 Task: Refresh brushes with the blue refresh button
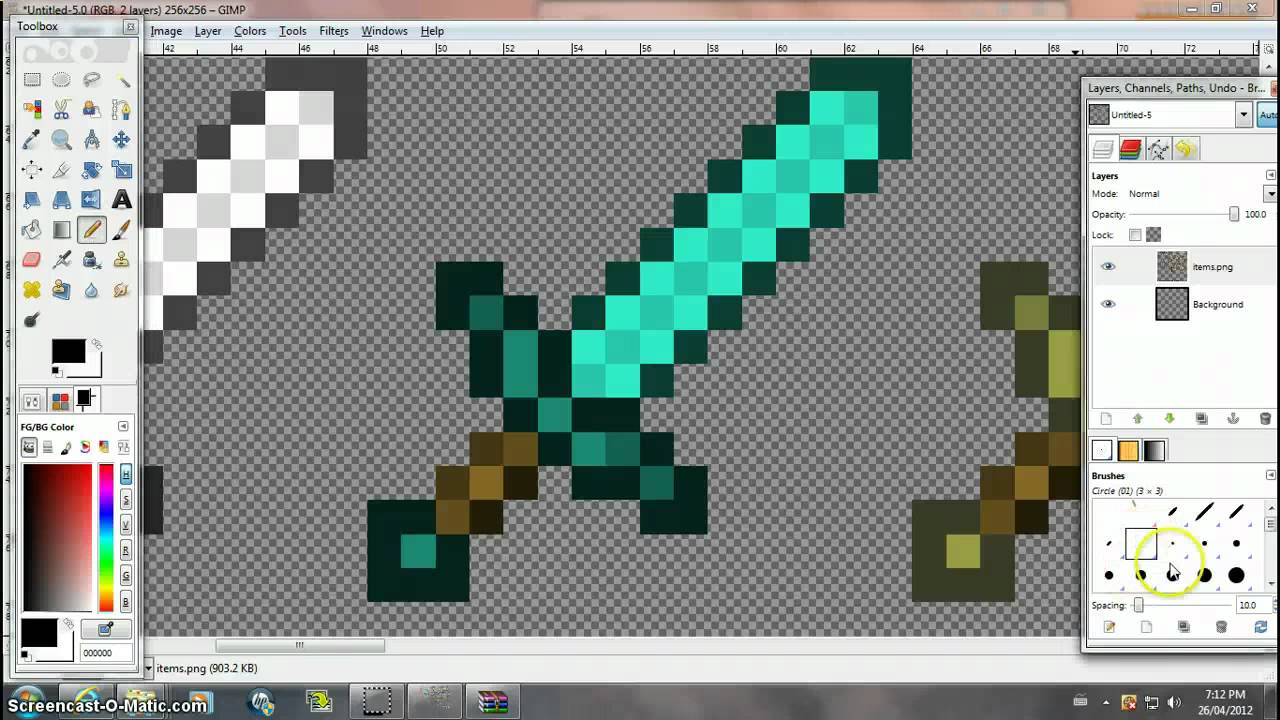pos(1260,627)
